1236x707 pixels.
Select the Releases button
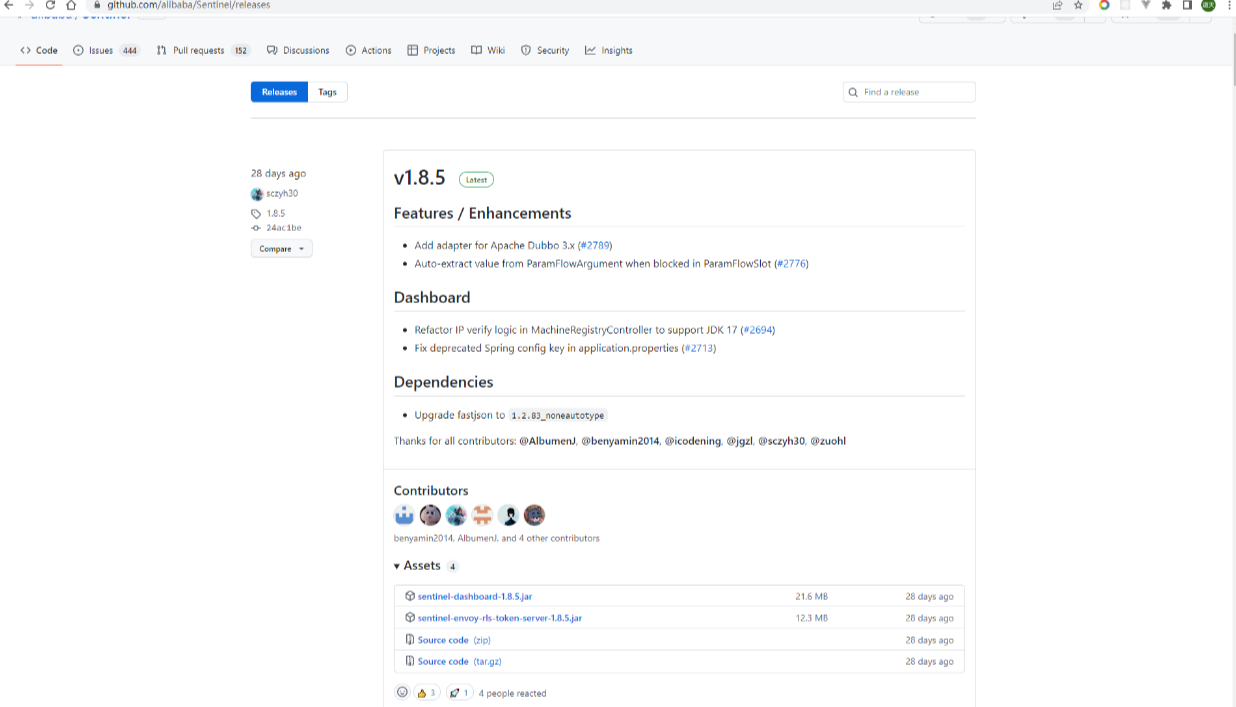point(279,92)
